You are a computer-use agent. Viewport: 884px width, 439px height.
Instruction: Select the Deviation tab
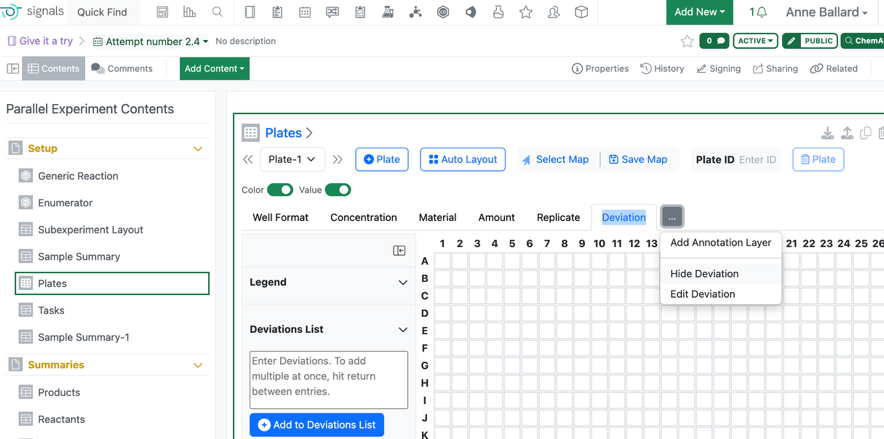pos(624,218)
